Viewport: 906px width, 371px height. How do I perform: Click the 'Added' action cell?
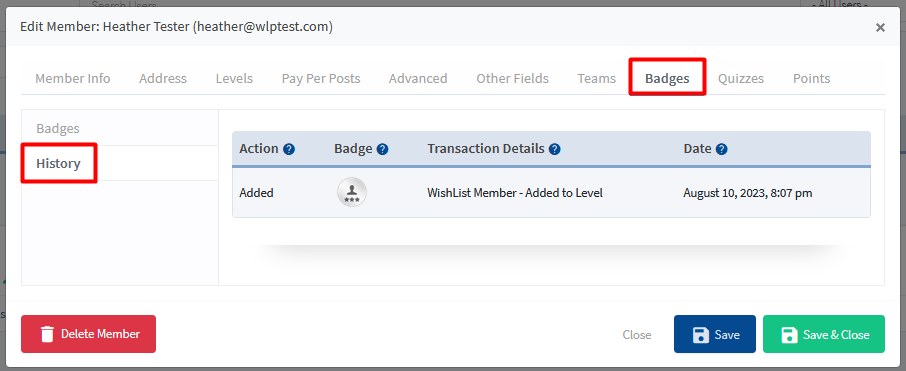(x=257, y=193)
